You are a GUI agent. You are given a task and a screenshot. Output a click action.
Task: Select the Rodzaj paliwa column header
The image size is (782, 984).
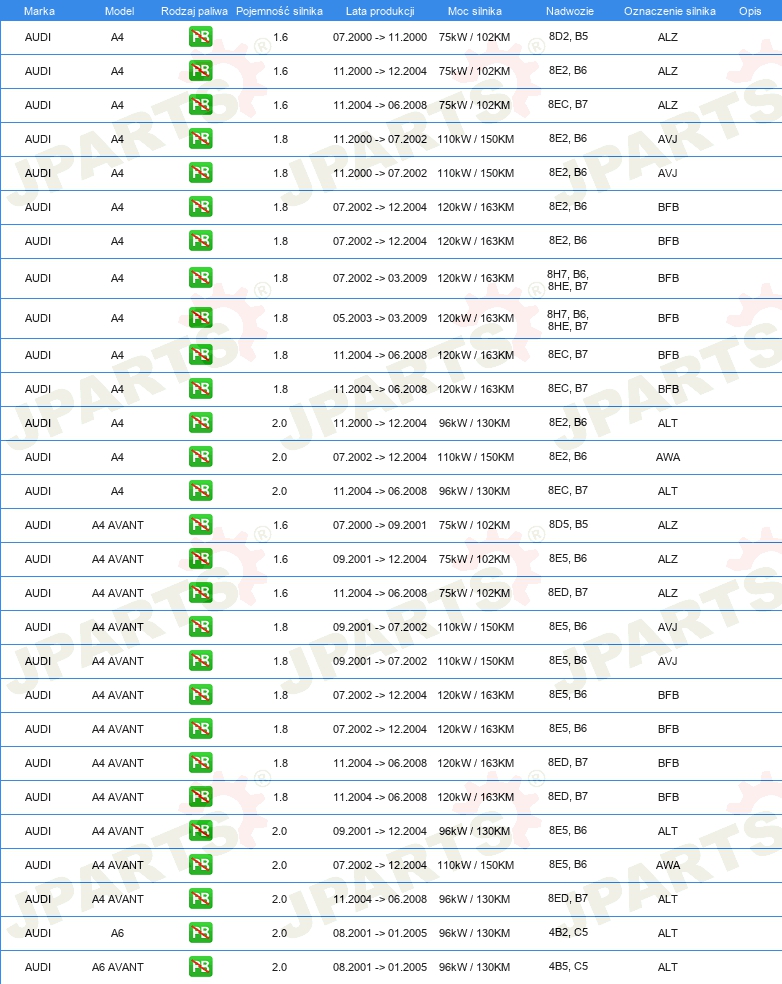194,11
